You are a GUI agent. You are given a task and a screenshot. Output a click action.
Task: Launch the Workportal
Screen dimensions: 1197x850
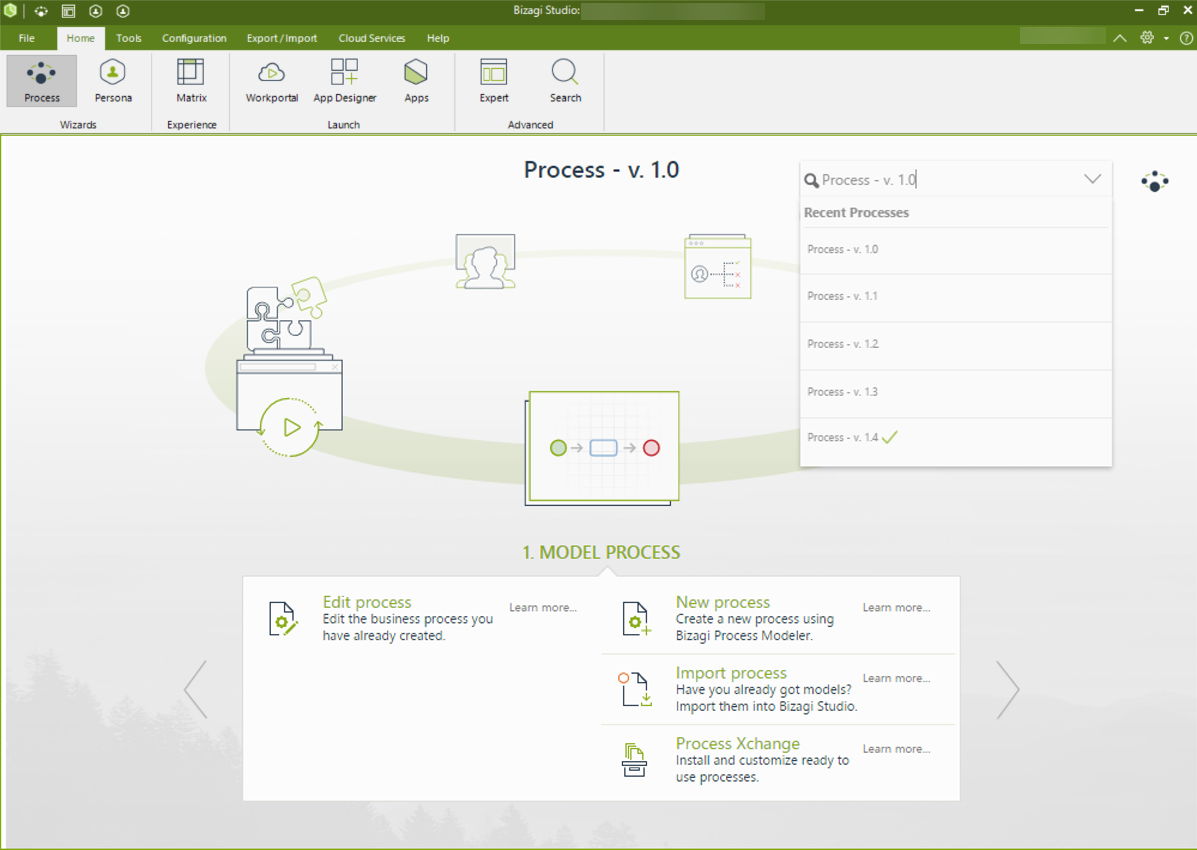pyautogui.click(x=272, y=81)
